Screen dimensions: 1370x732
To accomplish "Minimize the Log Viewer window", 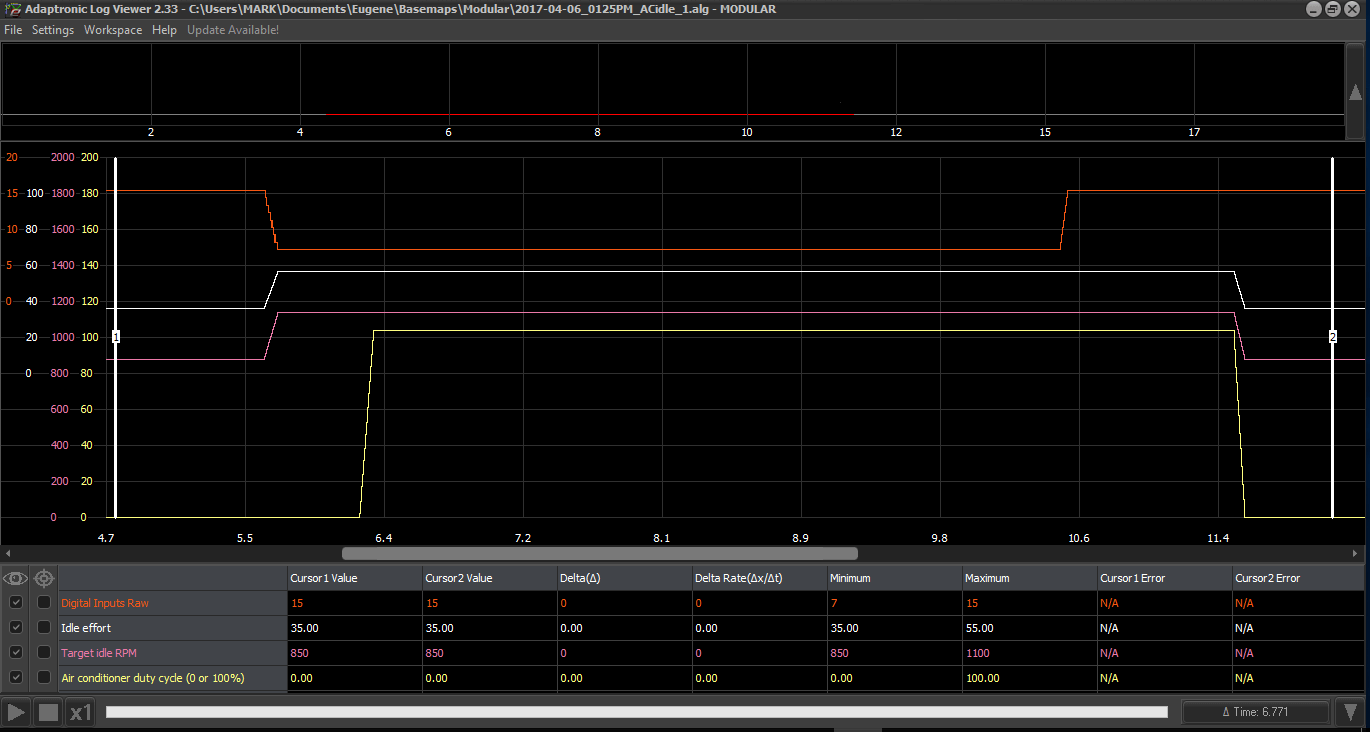I will pos(1313,9).
